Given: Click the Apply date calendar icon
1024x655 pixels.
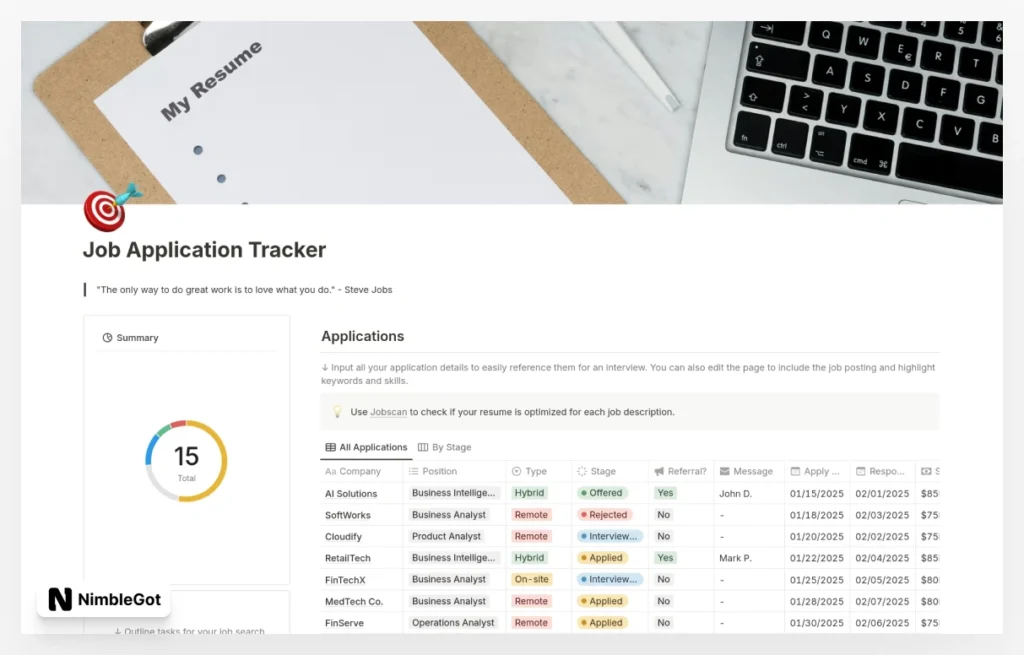Looking at the screenshot, I should click(795, 471).
